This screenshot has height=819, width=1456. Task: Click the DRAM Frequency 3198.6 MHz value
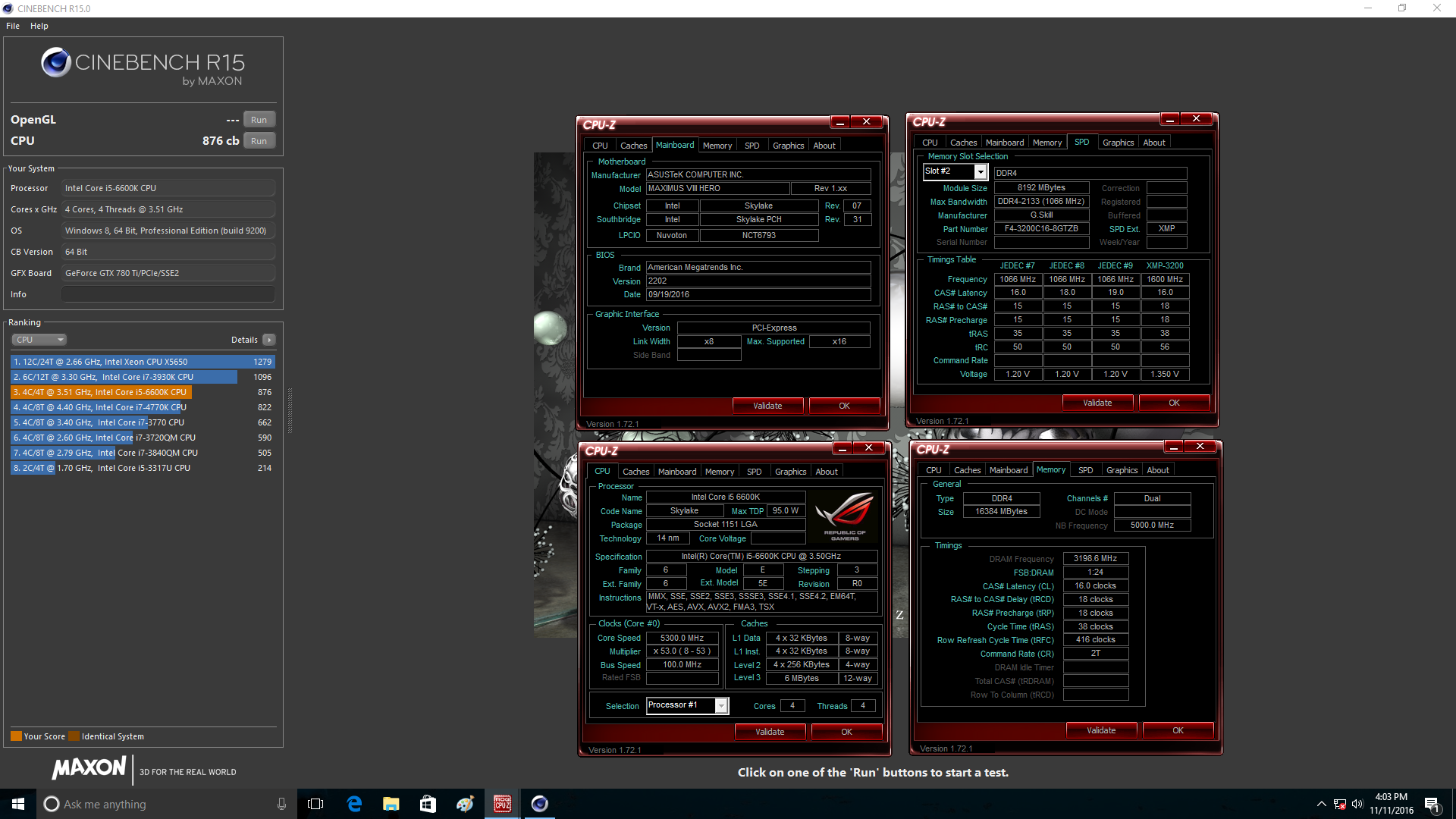coord(1095,558)
